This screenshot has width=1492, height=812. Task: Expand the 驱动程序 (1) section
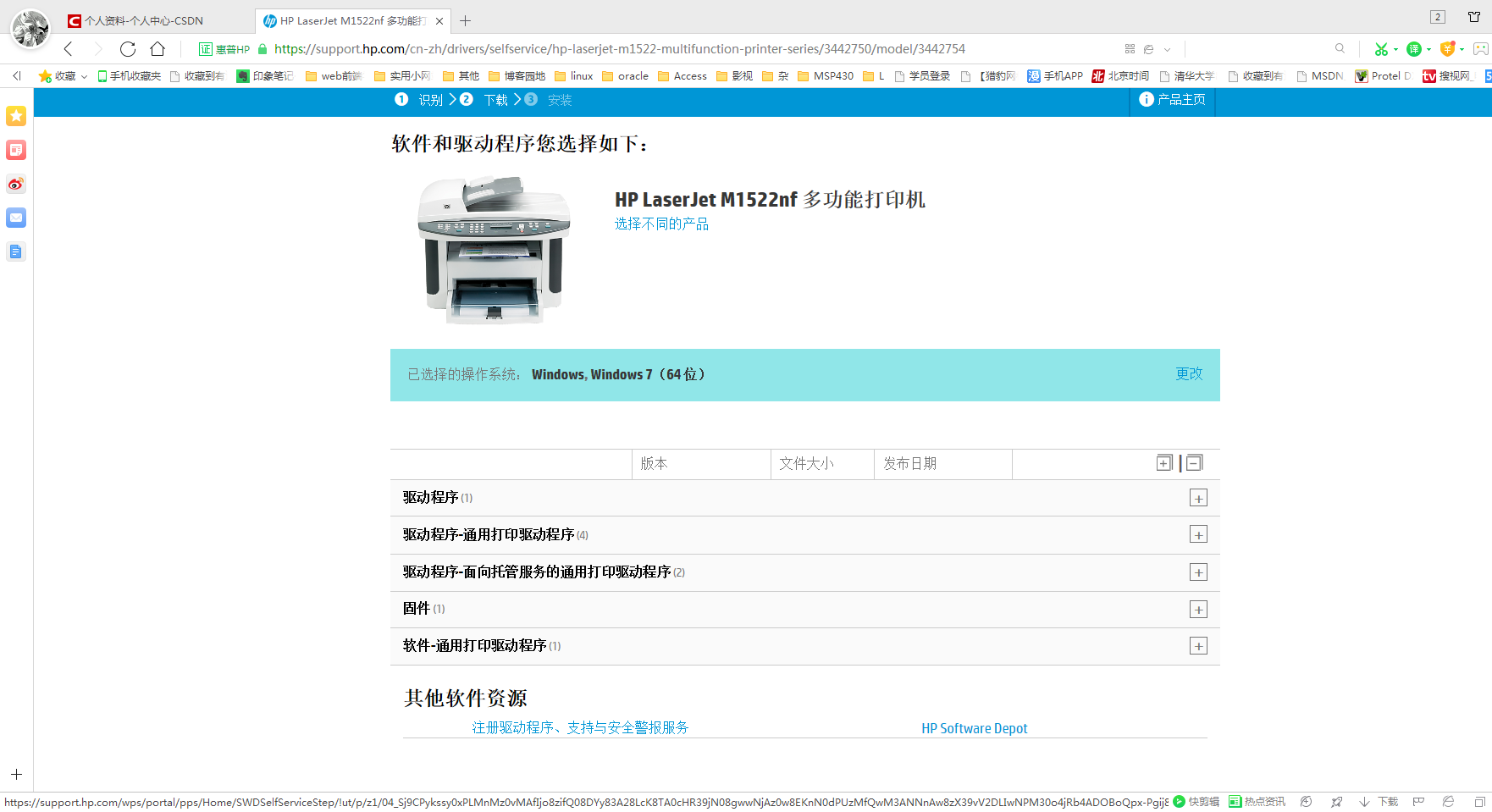[x=1198, y=498]
